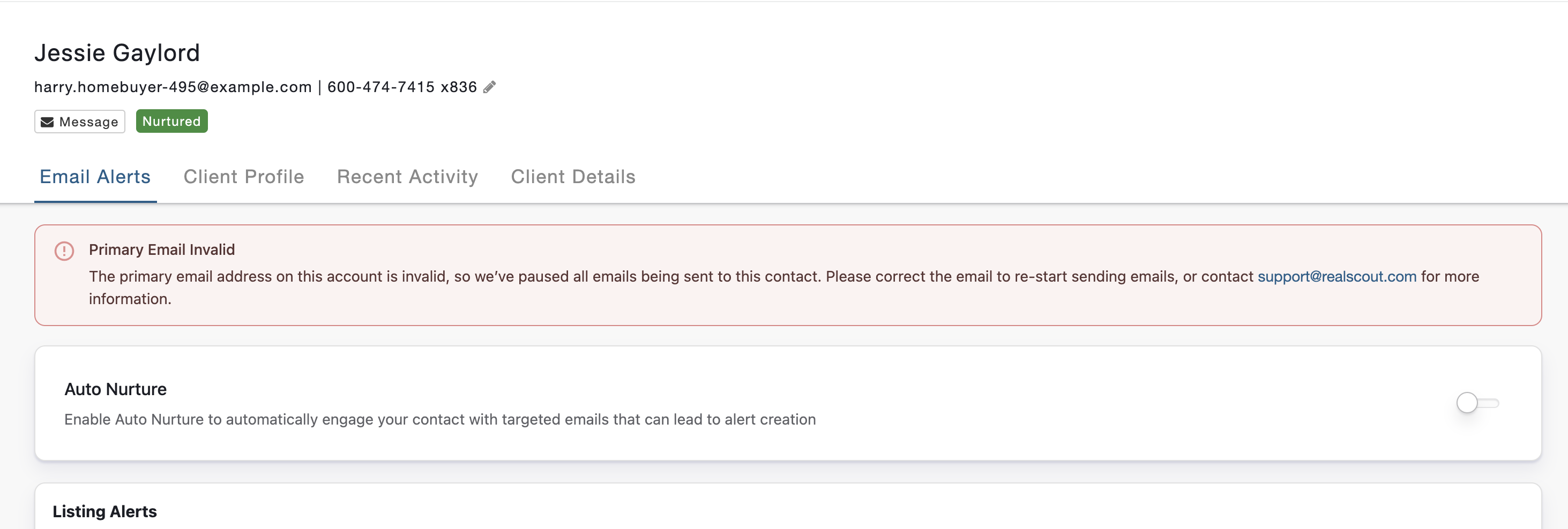Go to the Recent Activity tab
The height and width of the screenshot is (529, 1568).
coord(407,176)
